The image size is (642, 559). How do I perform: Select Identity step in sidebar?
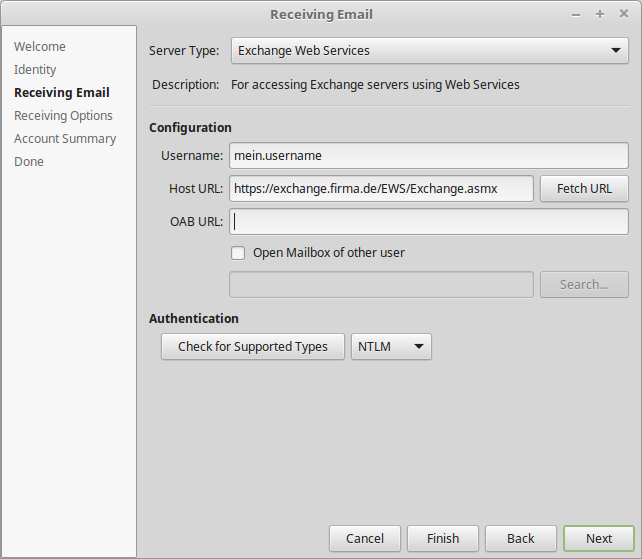(35, 70)
